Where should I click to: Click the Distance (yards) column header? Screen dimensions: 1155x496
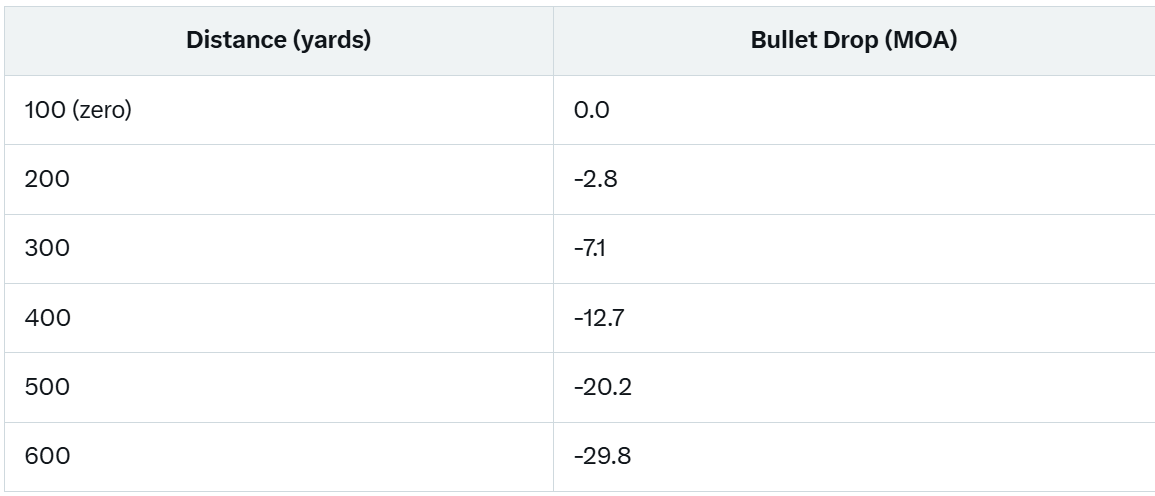[278, 41]
